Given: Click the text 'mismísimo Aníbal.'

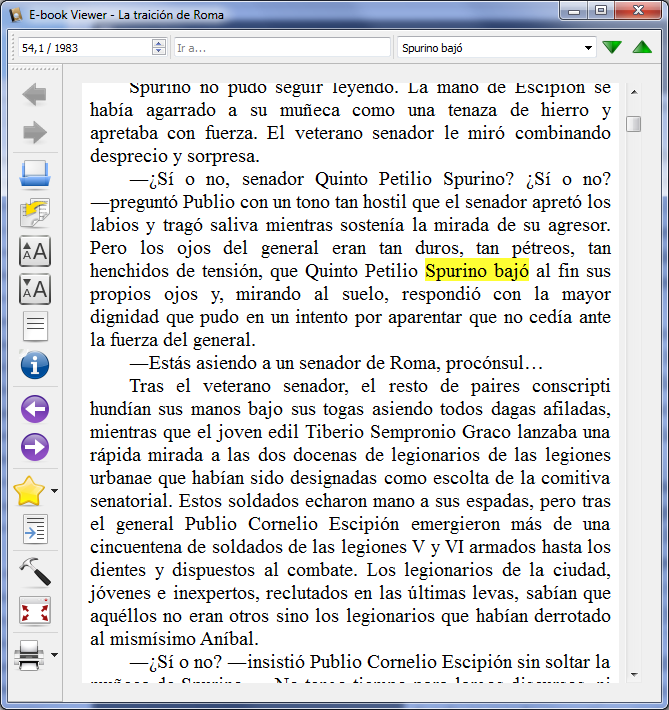Looking at the screenshot, I should (184, 638).
